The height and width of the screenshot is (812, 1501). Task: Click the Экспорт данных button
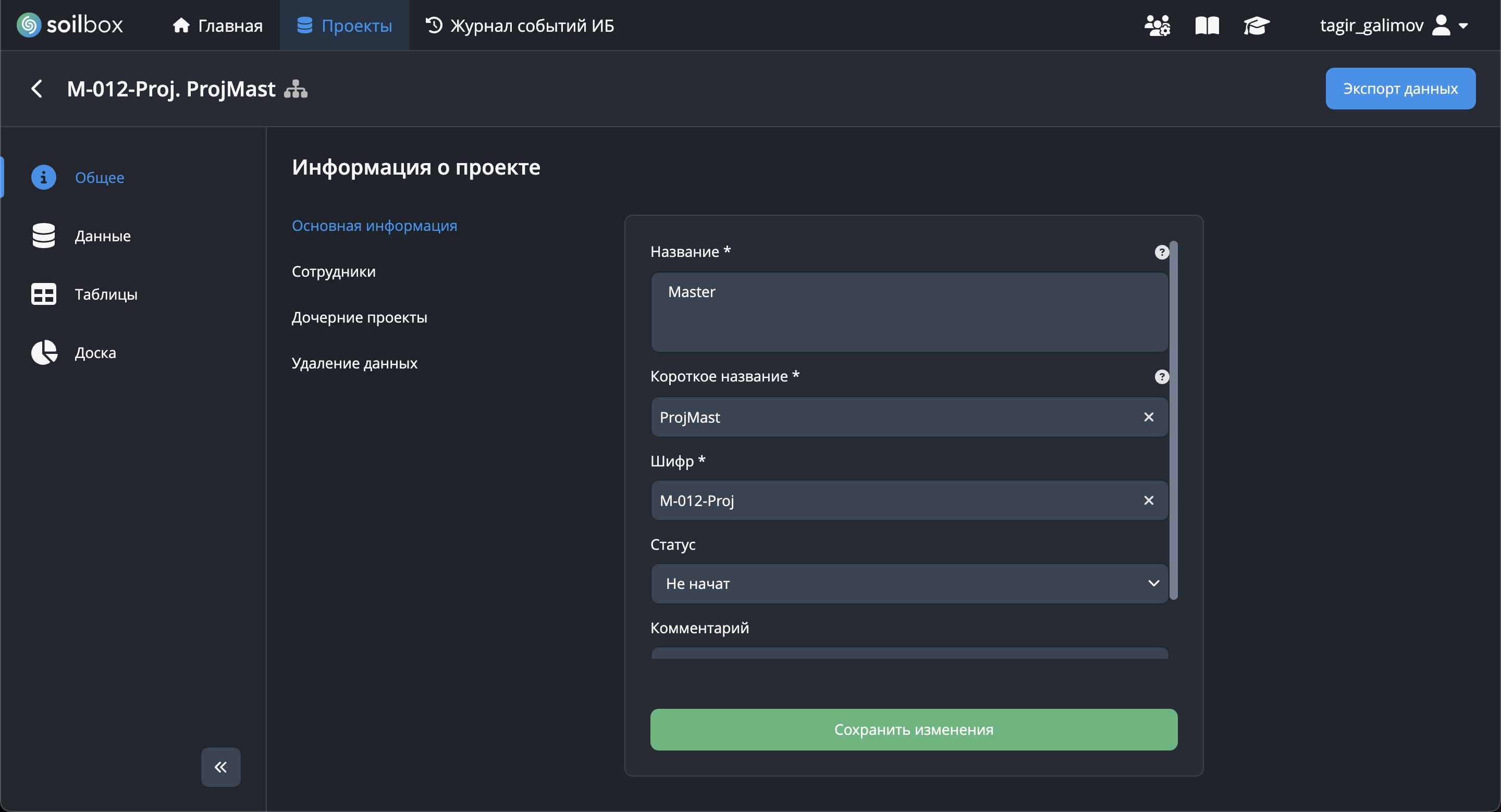coord(1399,89)
